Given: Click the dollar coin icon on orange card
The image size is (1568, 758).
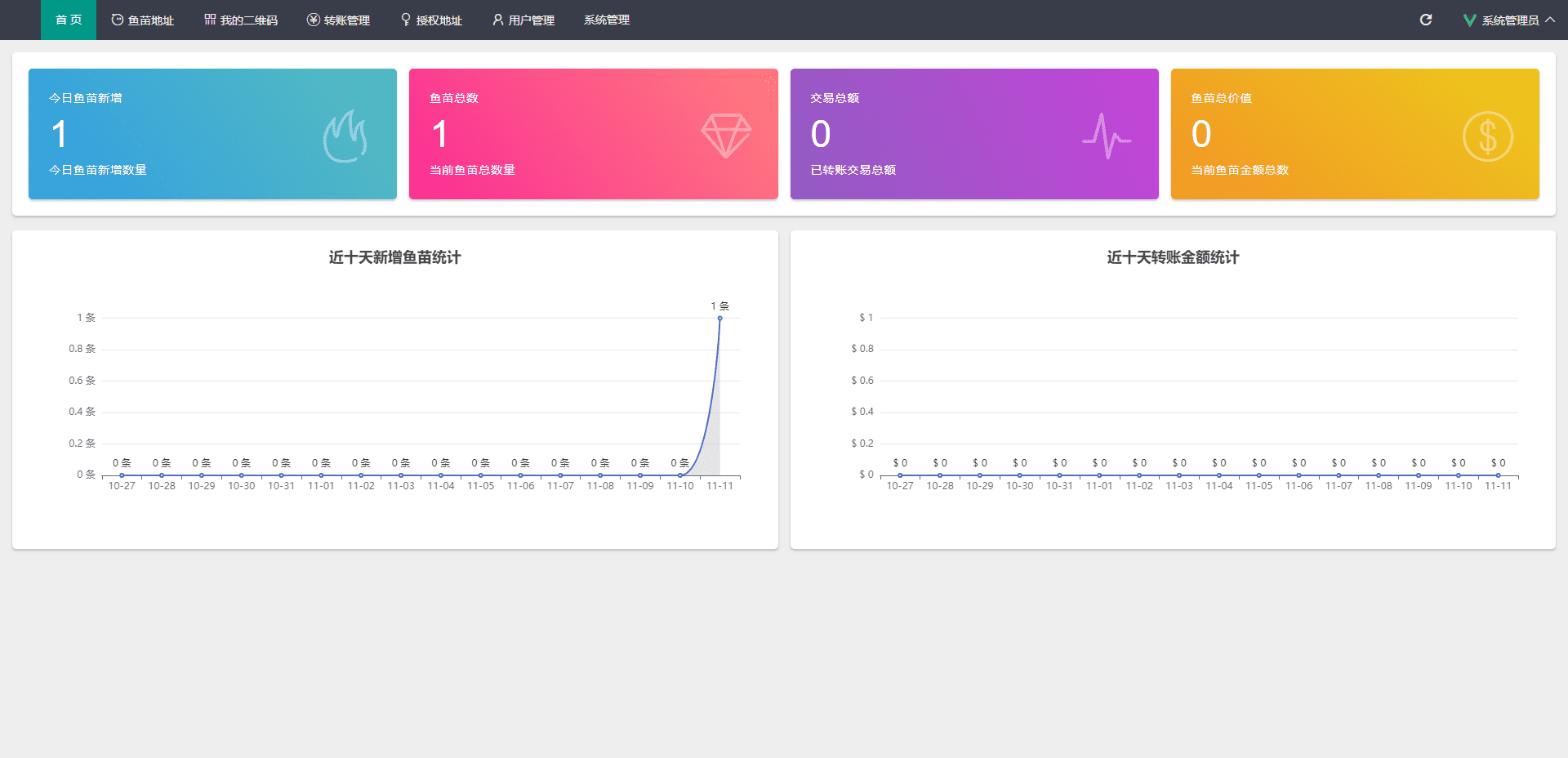Looking at the screenshot, I should point(1487,136).
